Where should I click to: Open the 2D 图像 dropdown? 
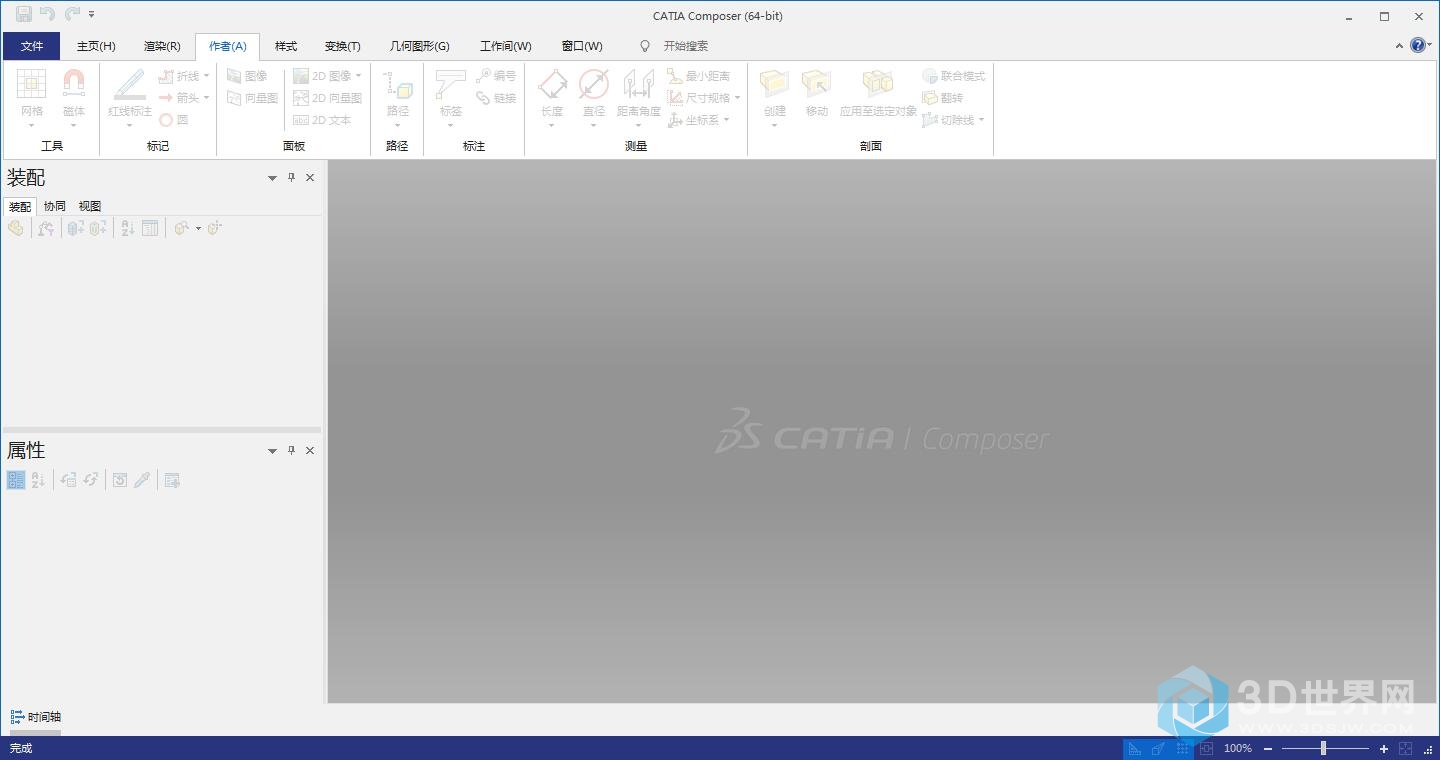(359, 76)
